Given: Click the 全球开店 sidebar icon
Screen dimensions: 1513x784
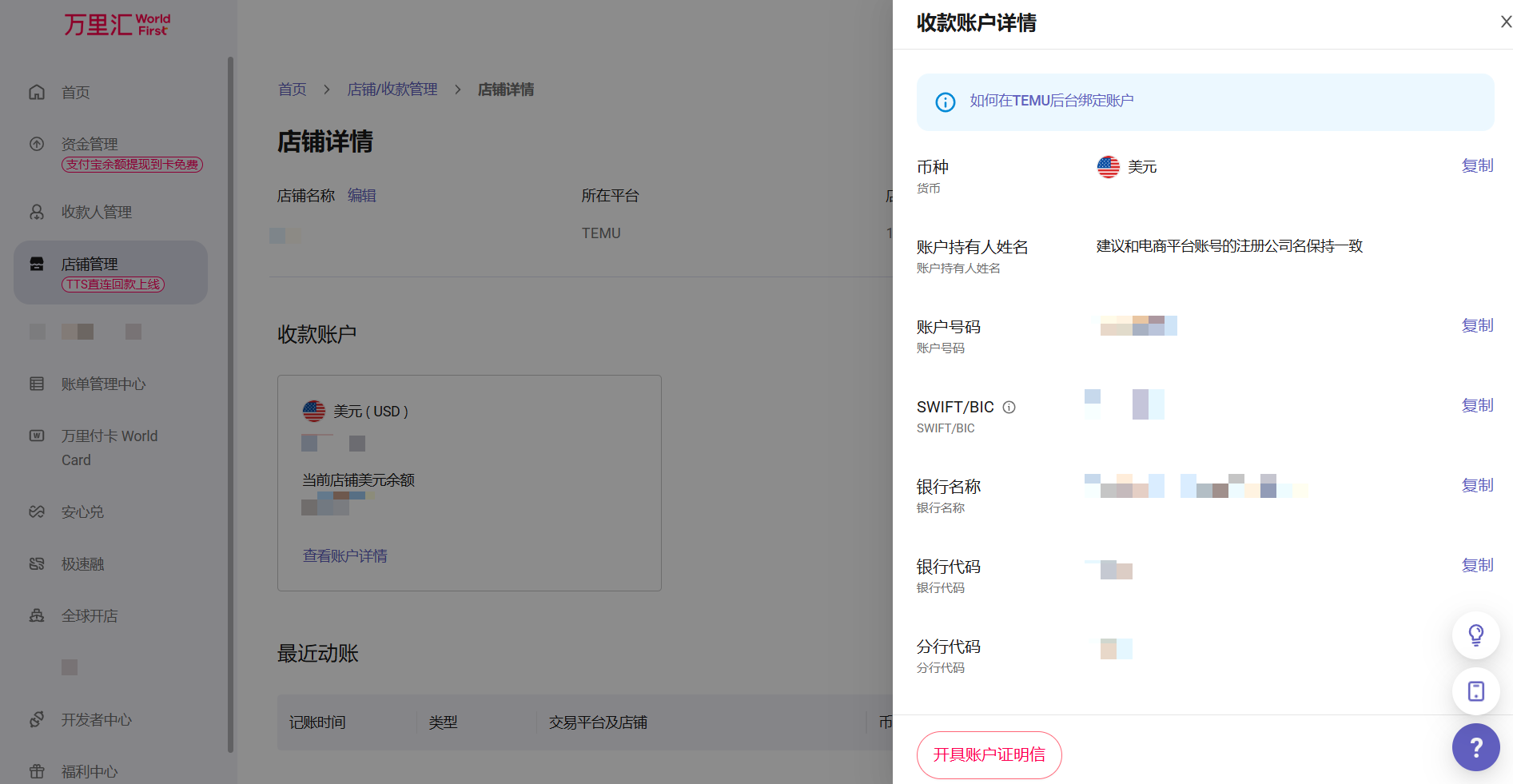Looking at the screenshot, I should click(x=37, y=615).
